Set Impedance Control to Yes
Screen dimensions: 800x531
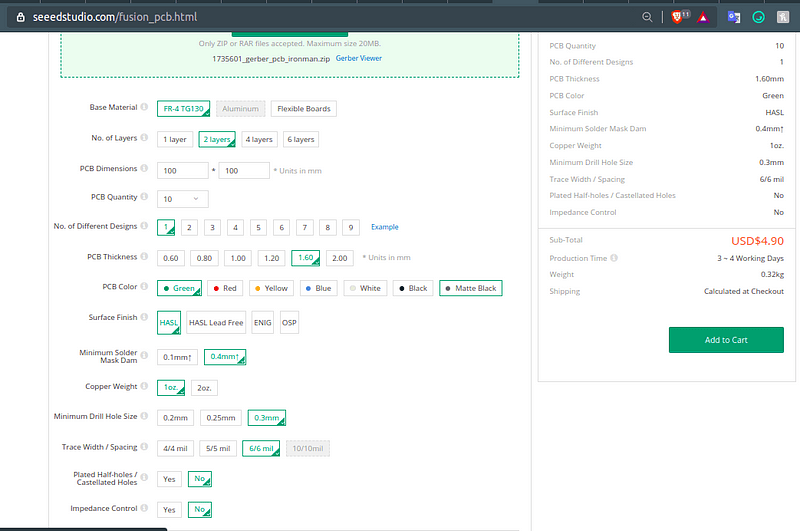[169, 509]
